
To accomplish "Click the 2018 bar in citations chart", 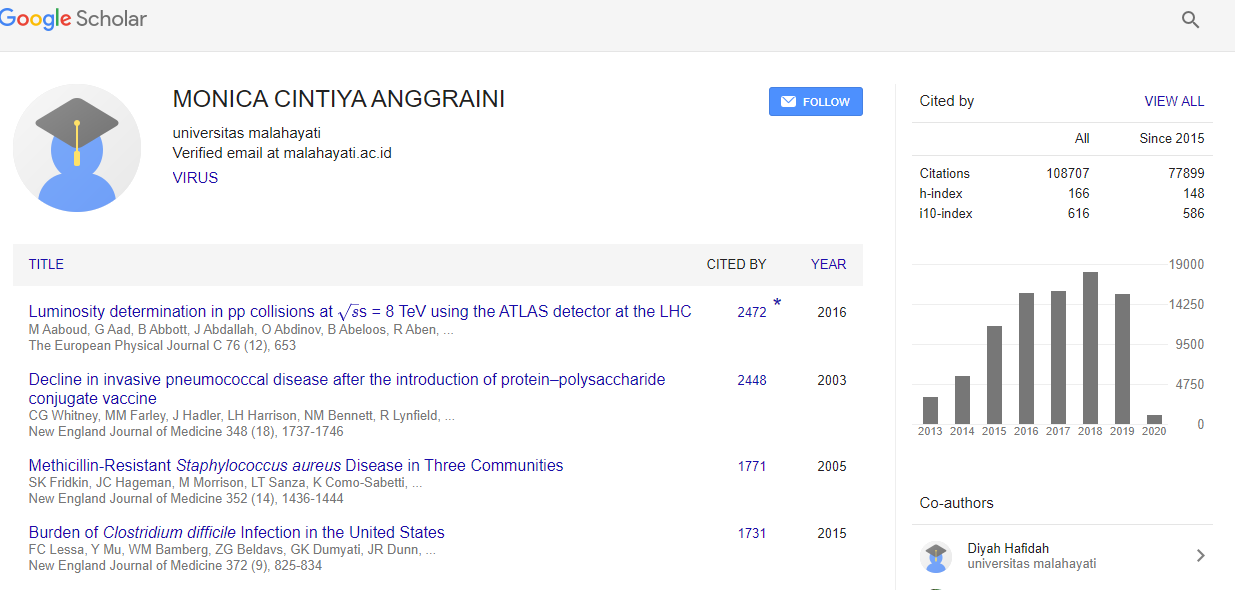I will point(1090,348).
